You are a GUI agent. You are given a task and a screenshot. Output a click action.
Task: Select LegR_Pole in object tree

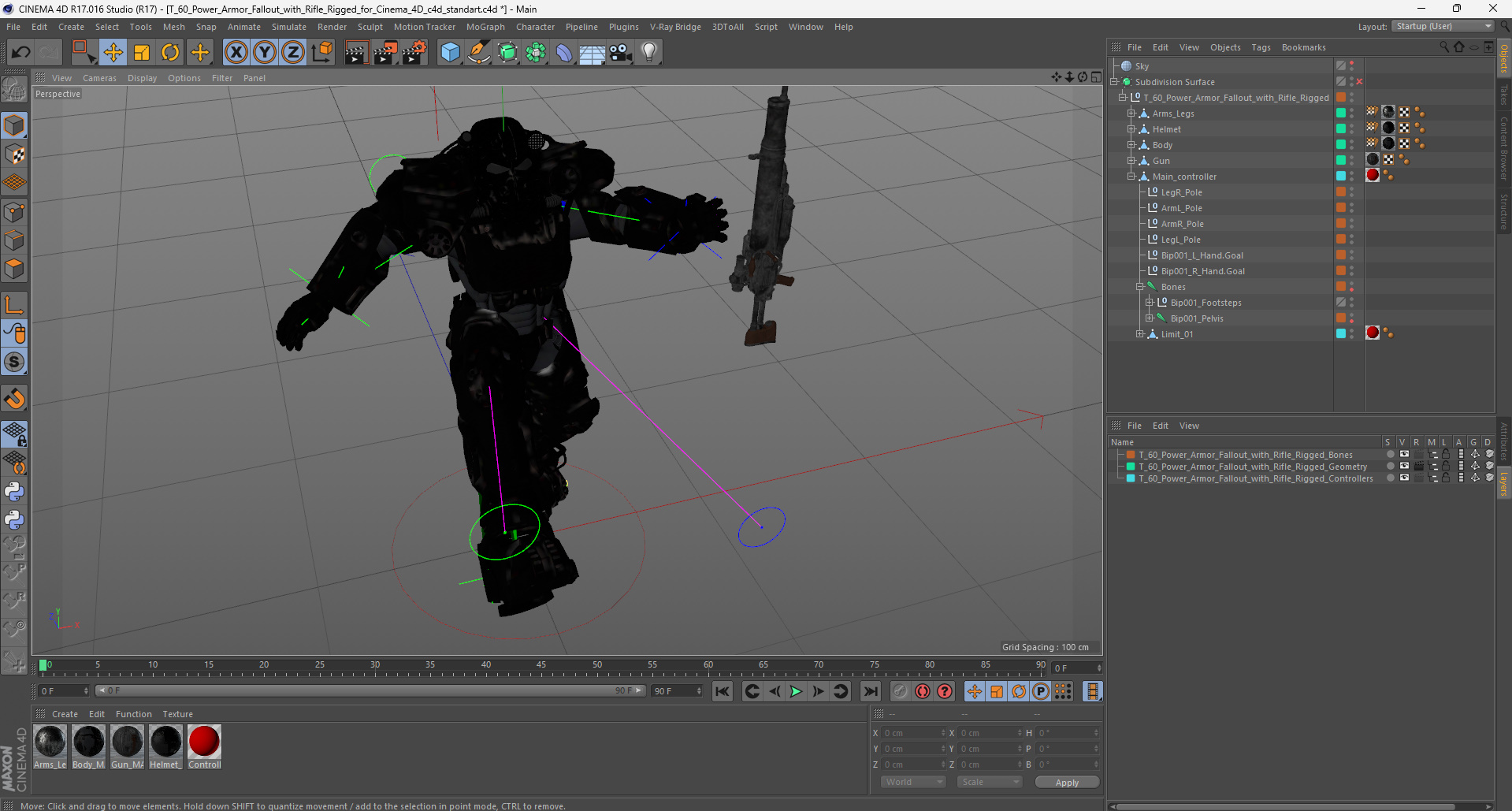pyautogui.click(x=1181, y=192)
